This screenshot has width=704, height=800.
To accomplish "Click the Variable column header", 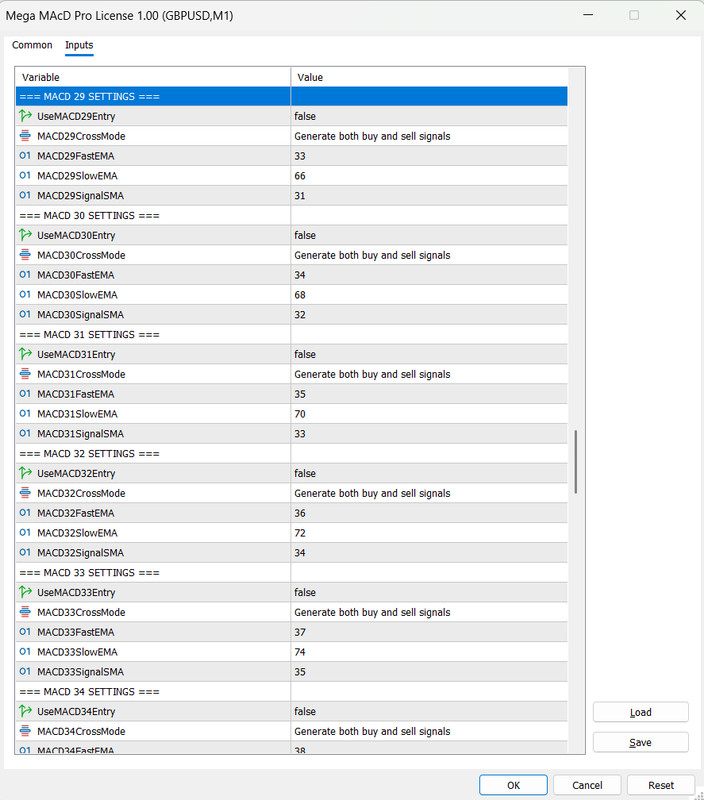I will 153,77.
